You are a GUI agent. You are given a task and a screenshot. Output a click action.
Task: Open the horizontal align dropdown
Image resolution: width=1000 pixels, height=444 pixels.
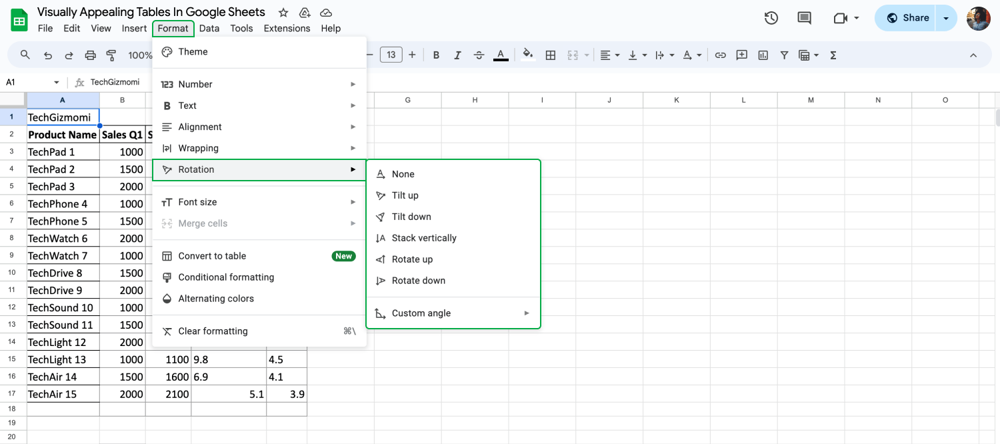(x=608, y=55)
